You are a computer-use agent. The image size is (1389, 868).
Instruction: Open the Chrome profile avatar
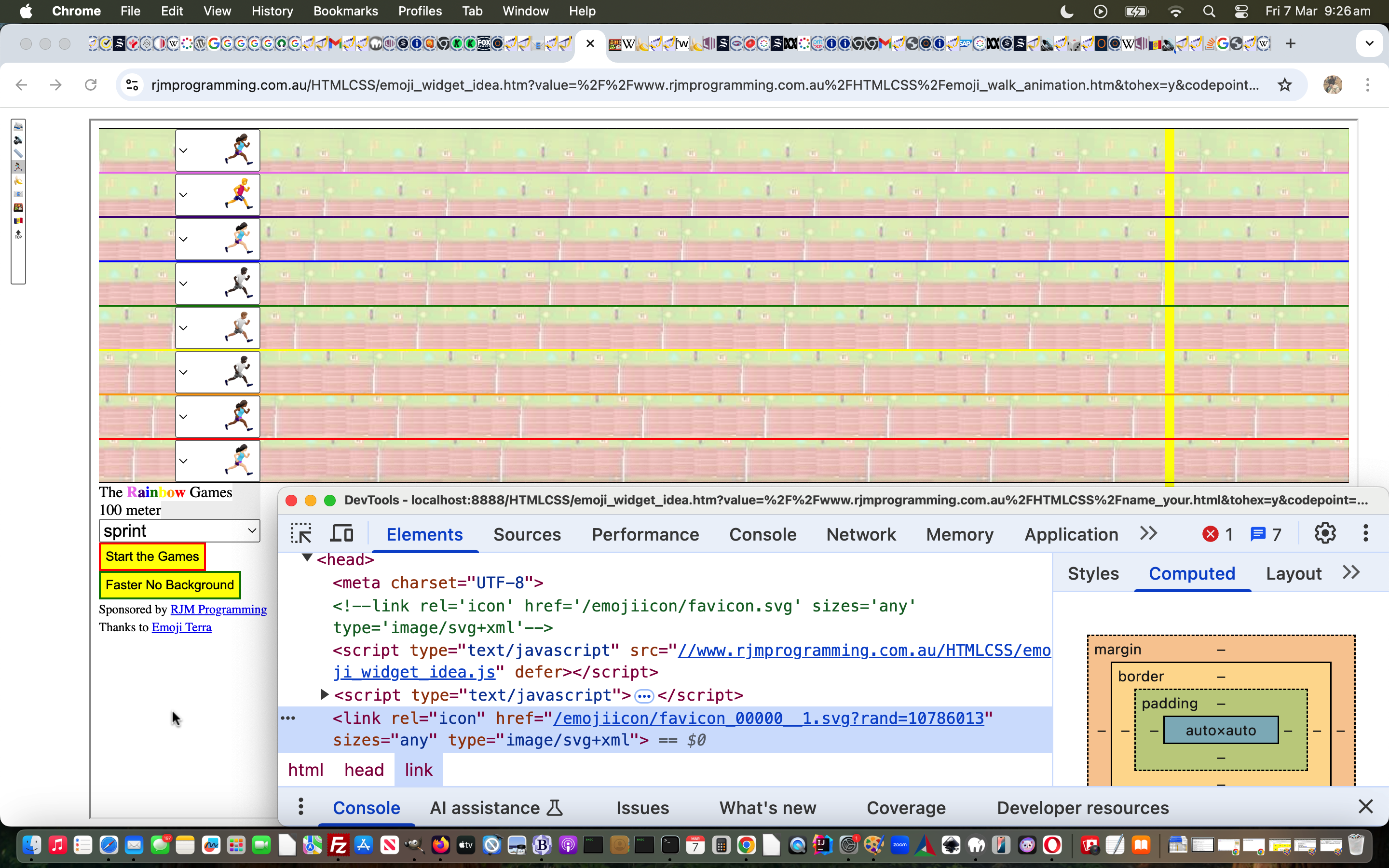pos(1333,85)
